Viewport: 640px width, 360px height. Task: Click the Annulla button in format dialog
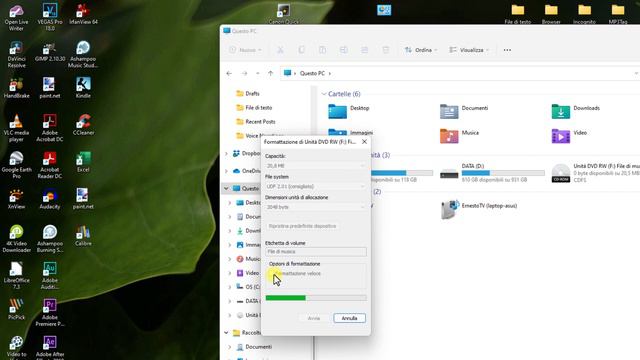(349, 318)
